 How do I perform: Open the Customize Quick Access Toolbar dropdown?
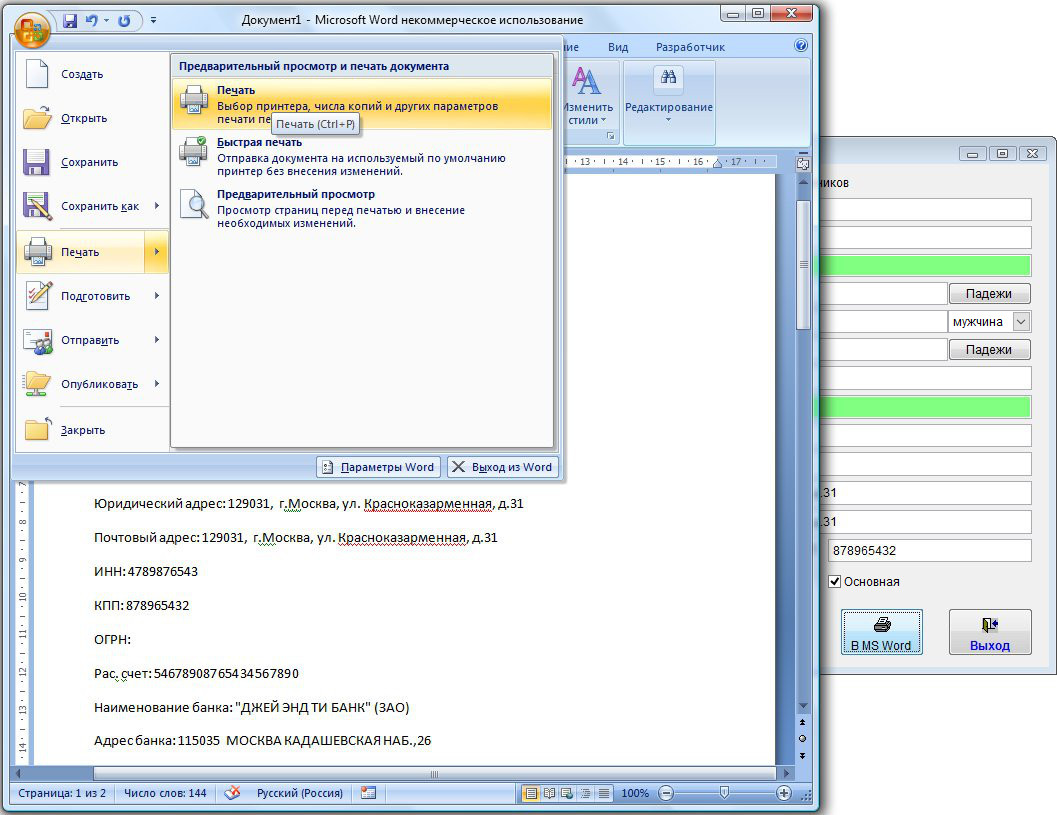[x=154, y=20]
